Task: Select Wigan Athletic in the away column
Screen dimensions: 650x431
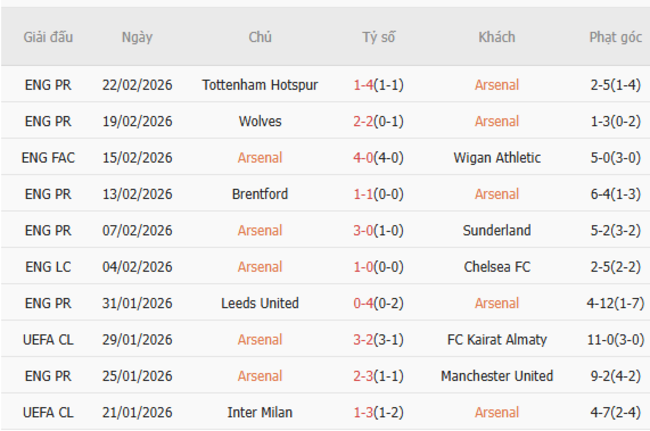Action: coord(497,158)
